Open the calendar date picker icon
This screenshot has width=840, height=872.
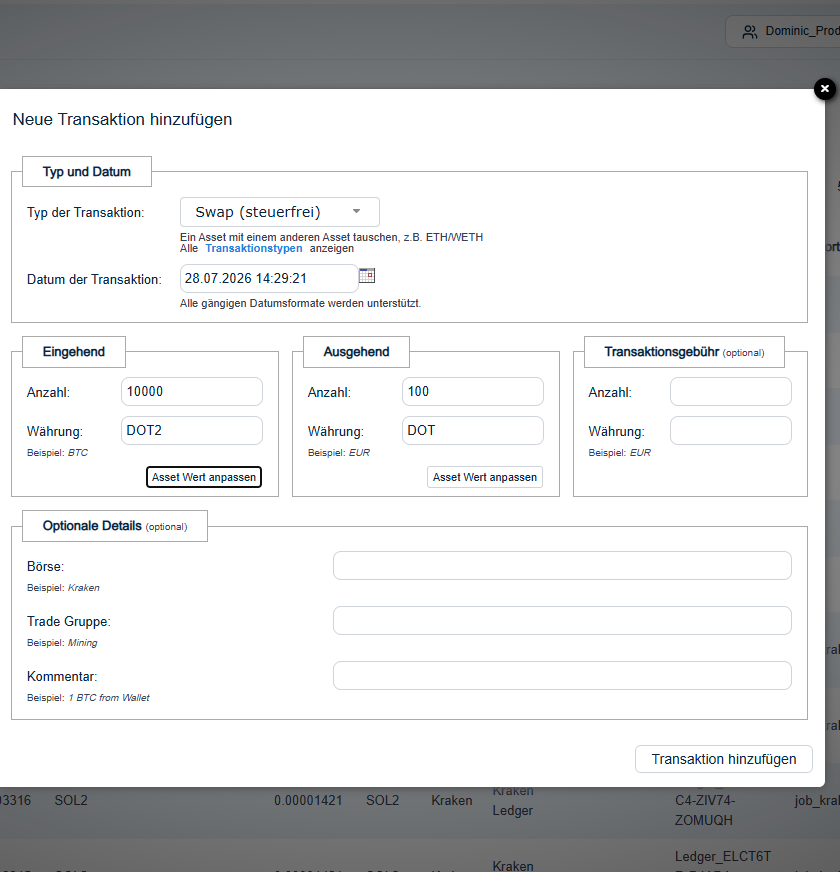tap(367, 275)
